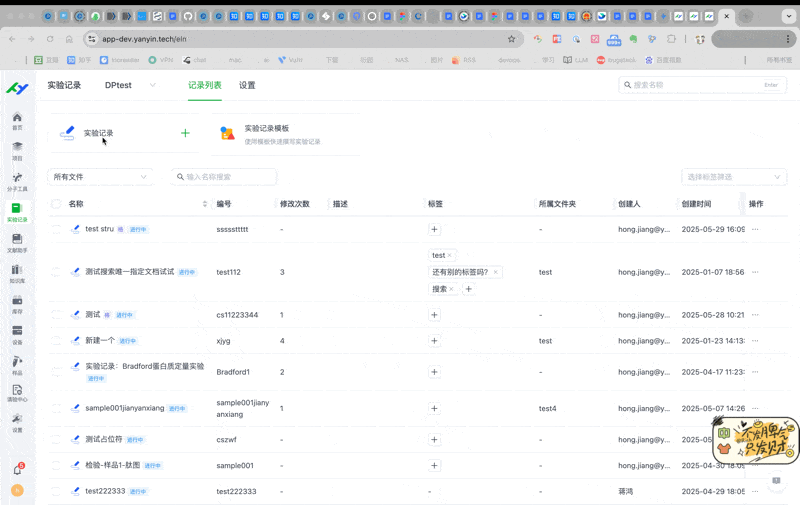Open the test stru record

point(99,229)
